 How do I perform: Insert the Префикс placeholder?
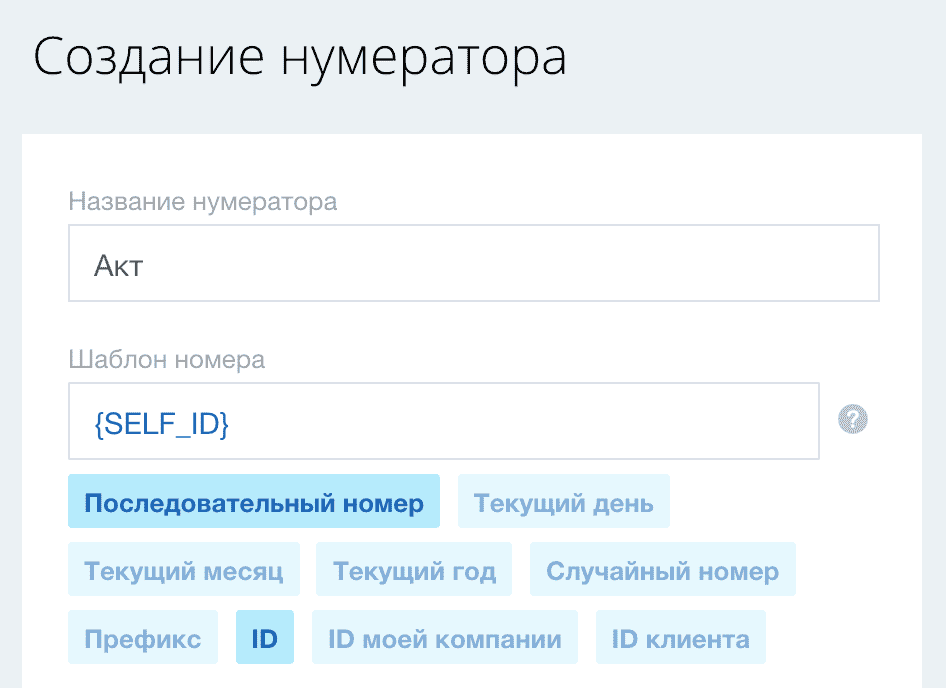coord(142,636)
